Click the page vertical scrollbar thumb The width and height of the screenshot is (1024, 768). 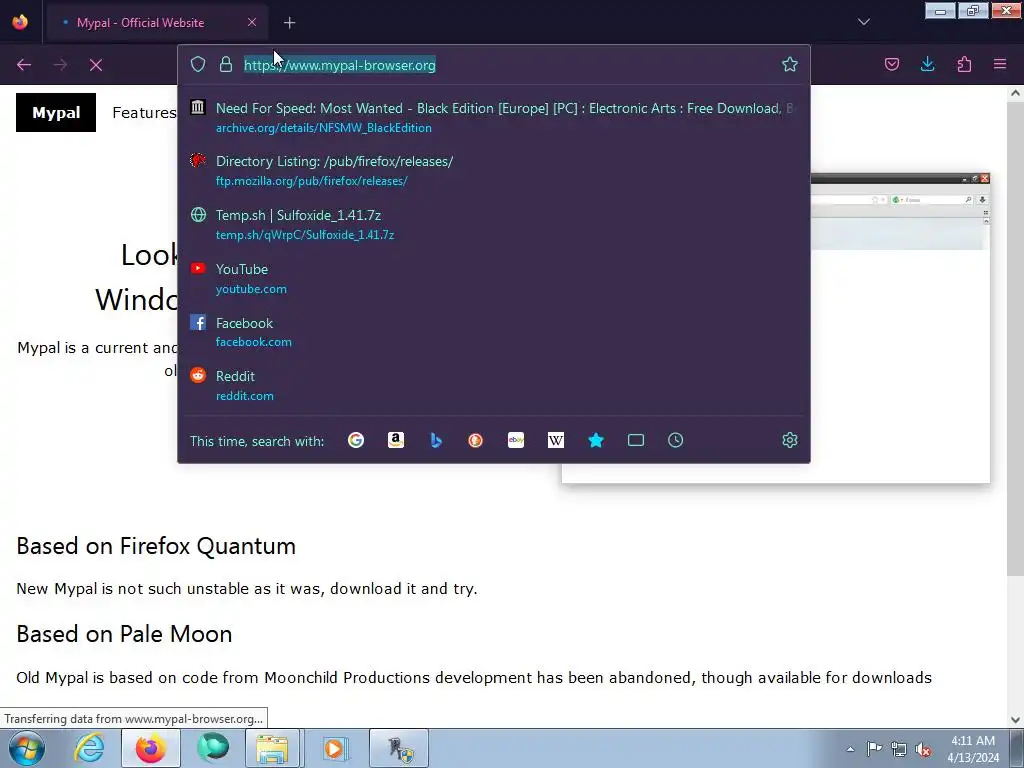coord(1015,338)
